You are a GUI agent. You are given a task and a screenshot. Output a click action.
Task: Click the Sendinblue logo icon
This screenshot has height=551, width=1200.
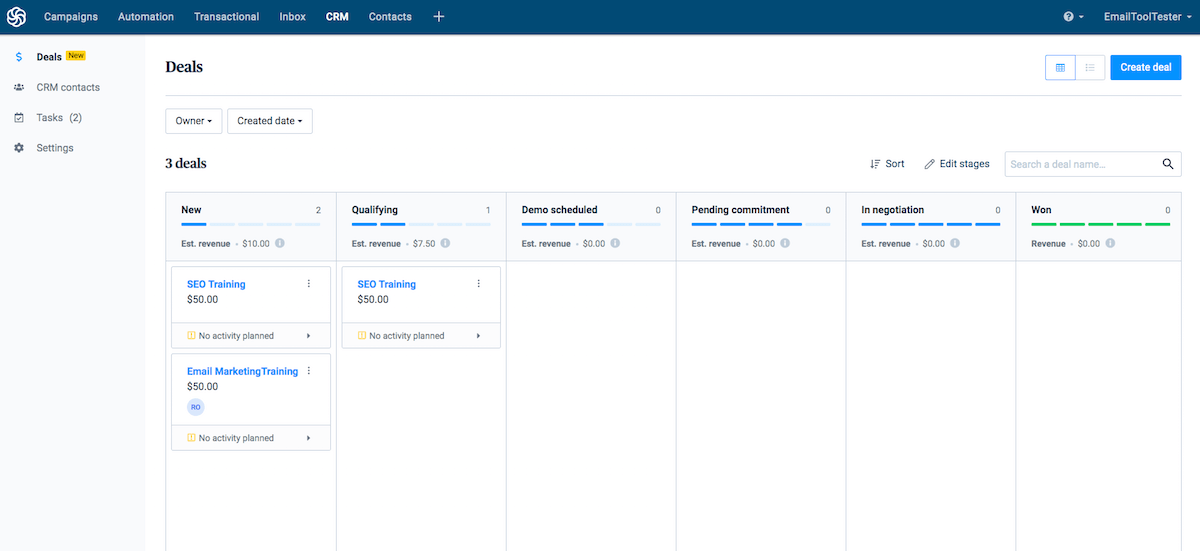click(17, 17)
